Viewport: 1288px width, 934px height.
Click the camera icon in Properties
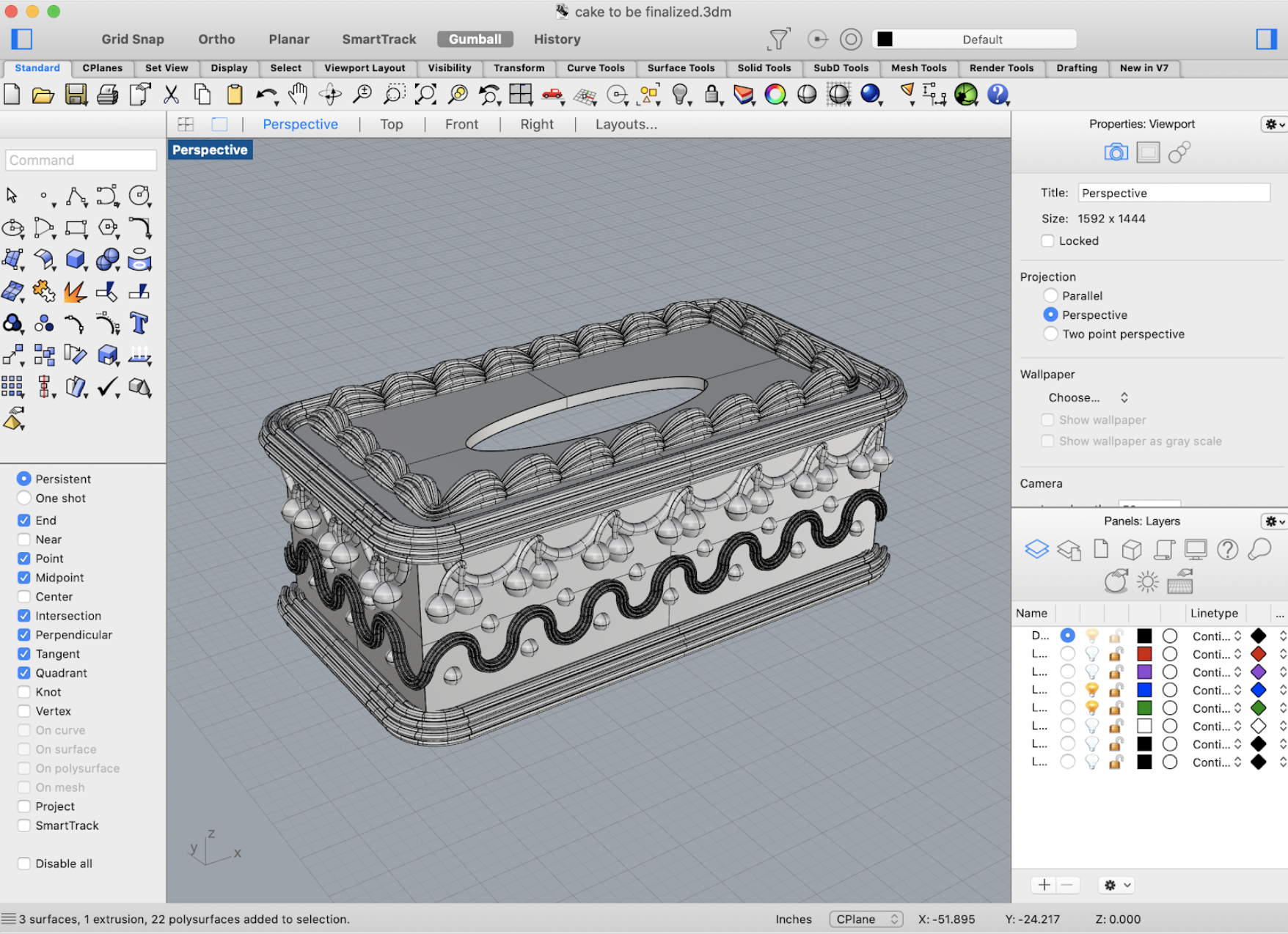(x=1116, y=152)
